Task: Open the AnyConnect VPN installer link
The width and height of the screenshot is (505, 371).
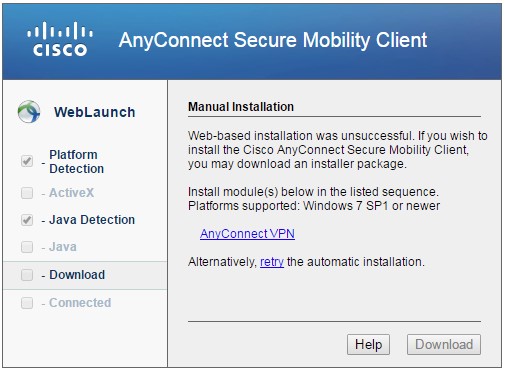Action: pyautogui.click(x=247, y=234)
